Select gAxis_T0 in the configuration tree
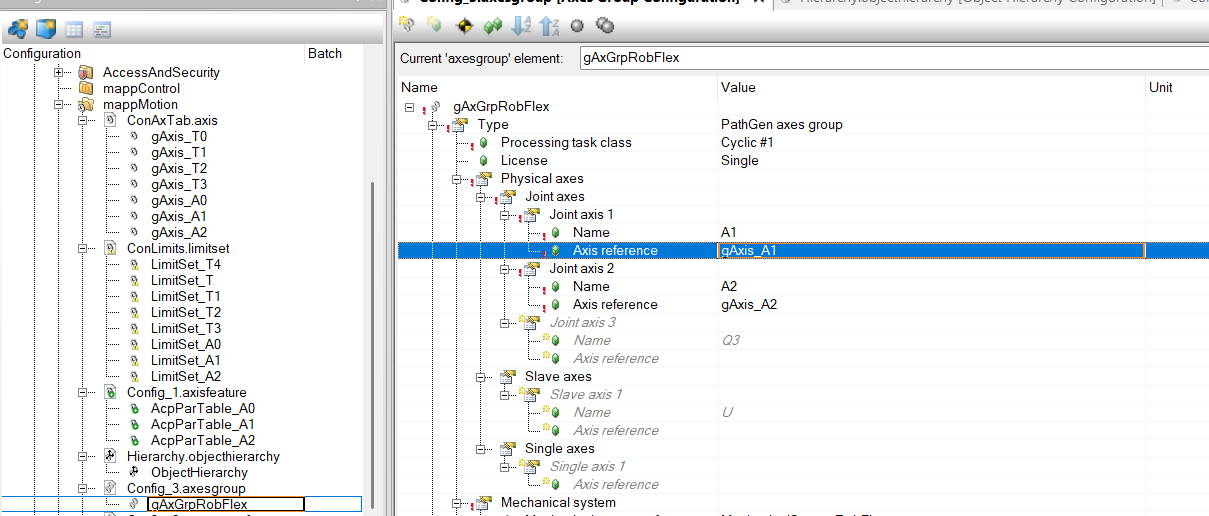This screenshot has width=1209, height=516. 179,136
